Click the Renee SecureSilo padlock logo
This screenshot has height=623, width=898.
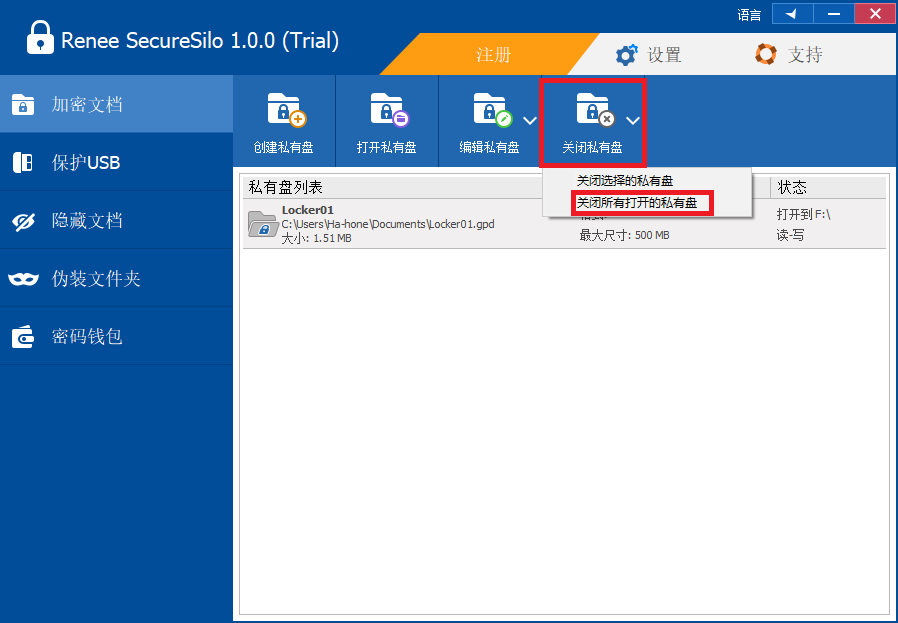coord(41,38)
